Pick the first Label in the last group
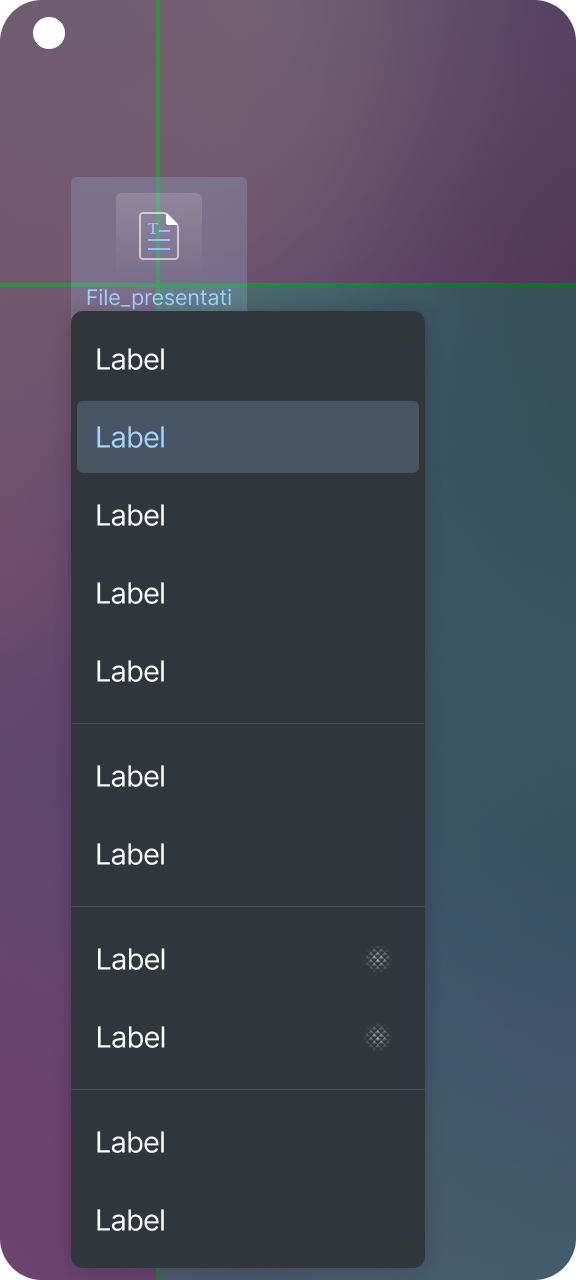 click(x=248, y=1142)
